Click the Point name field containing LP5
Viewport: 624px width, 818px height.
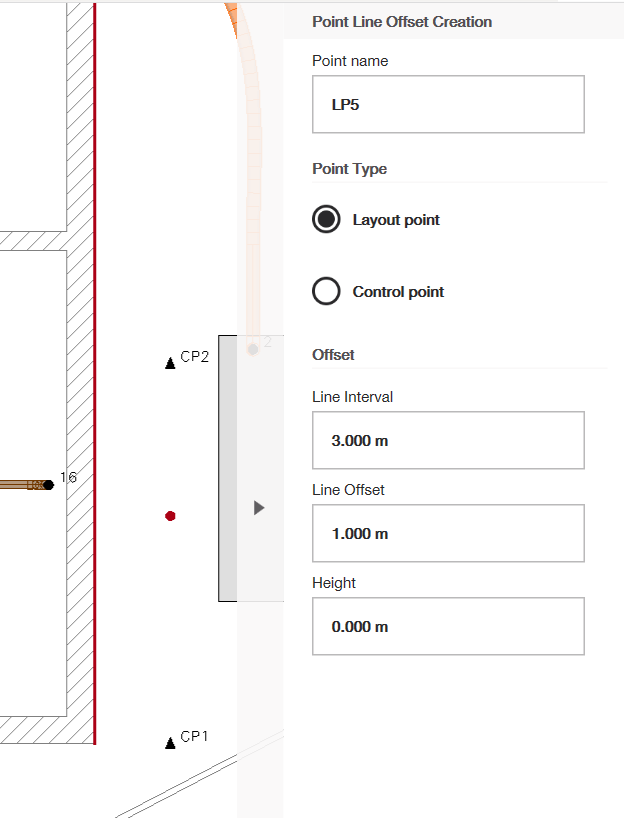[448, 104]
